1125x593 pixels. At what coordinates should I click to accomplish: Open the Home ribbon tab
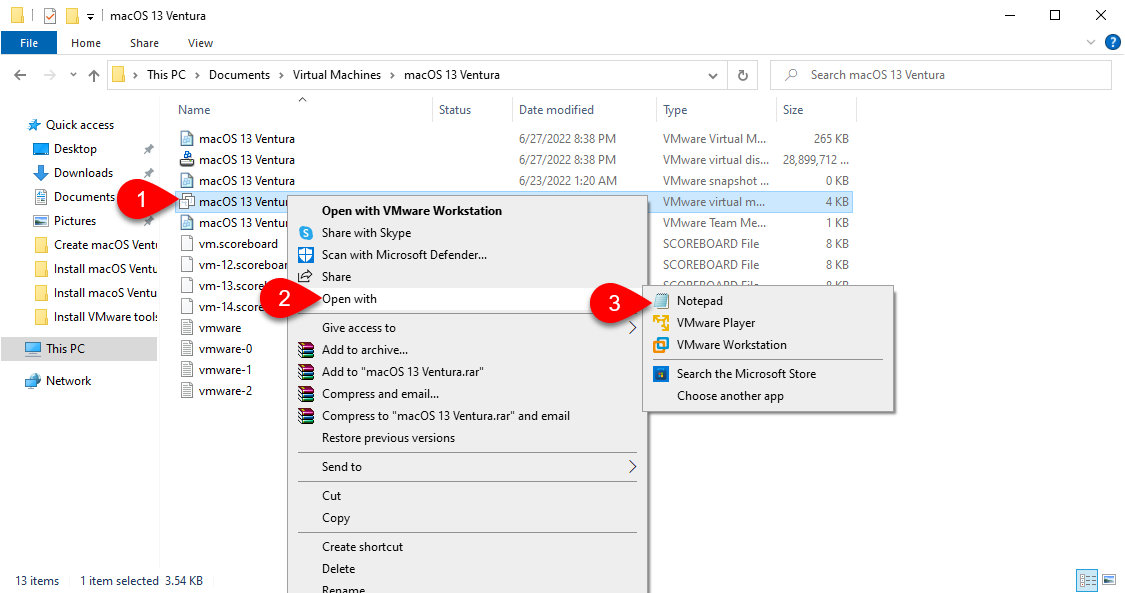(x=86, y=43)
